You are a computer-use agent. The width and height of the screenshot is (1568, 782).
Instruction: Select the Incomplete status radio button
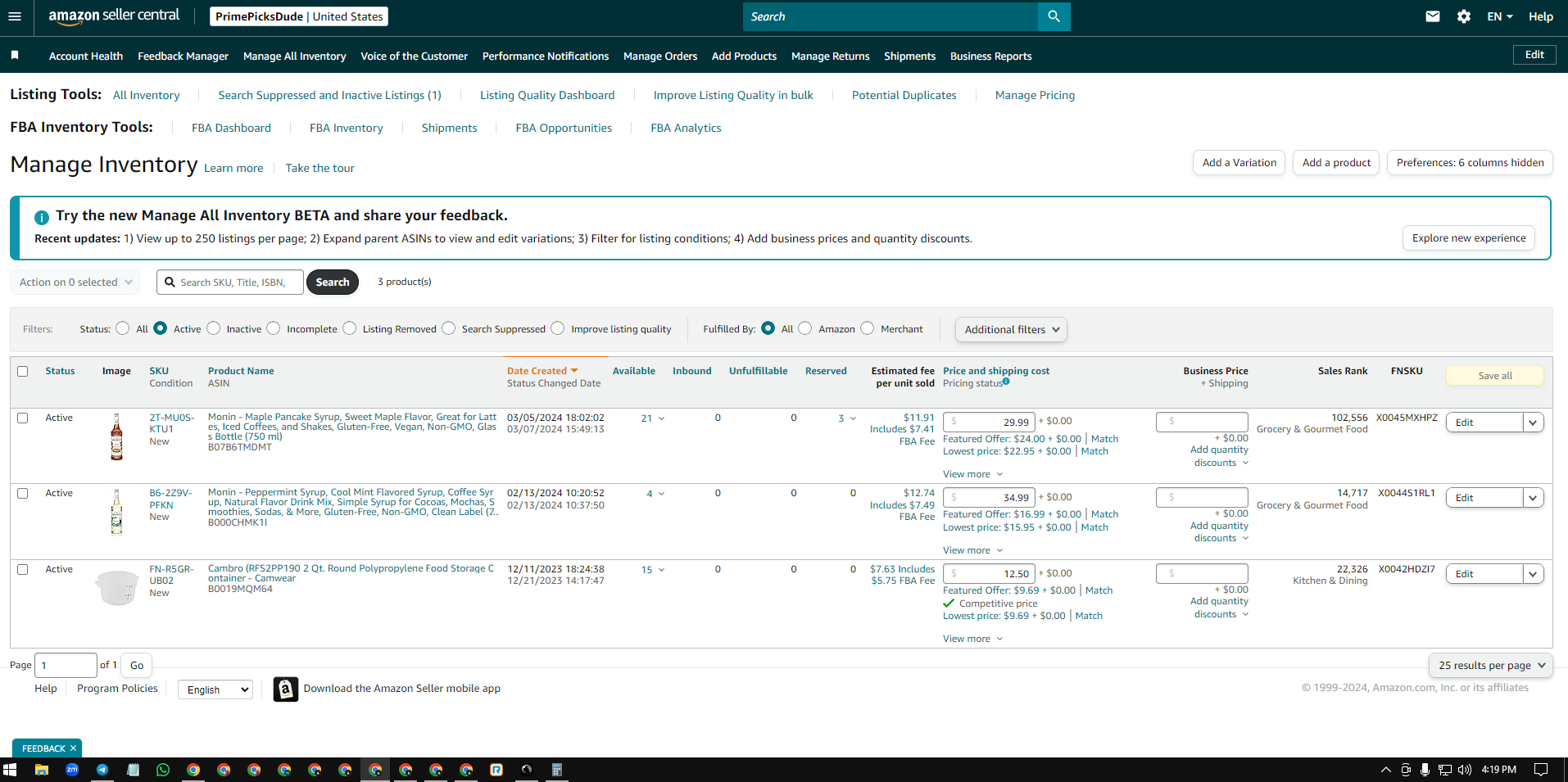pos(274,328)
